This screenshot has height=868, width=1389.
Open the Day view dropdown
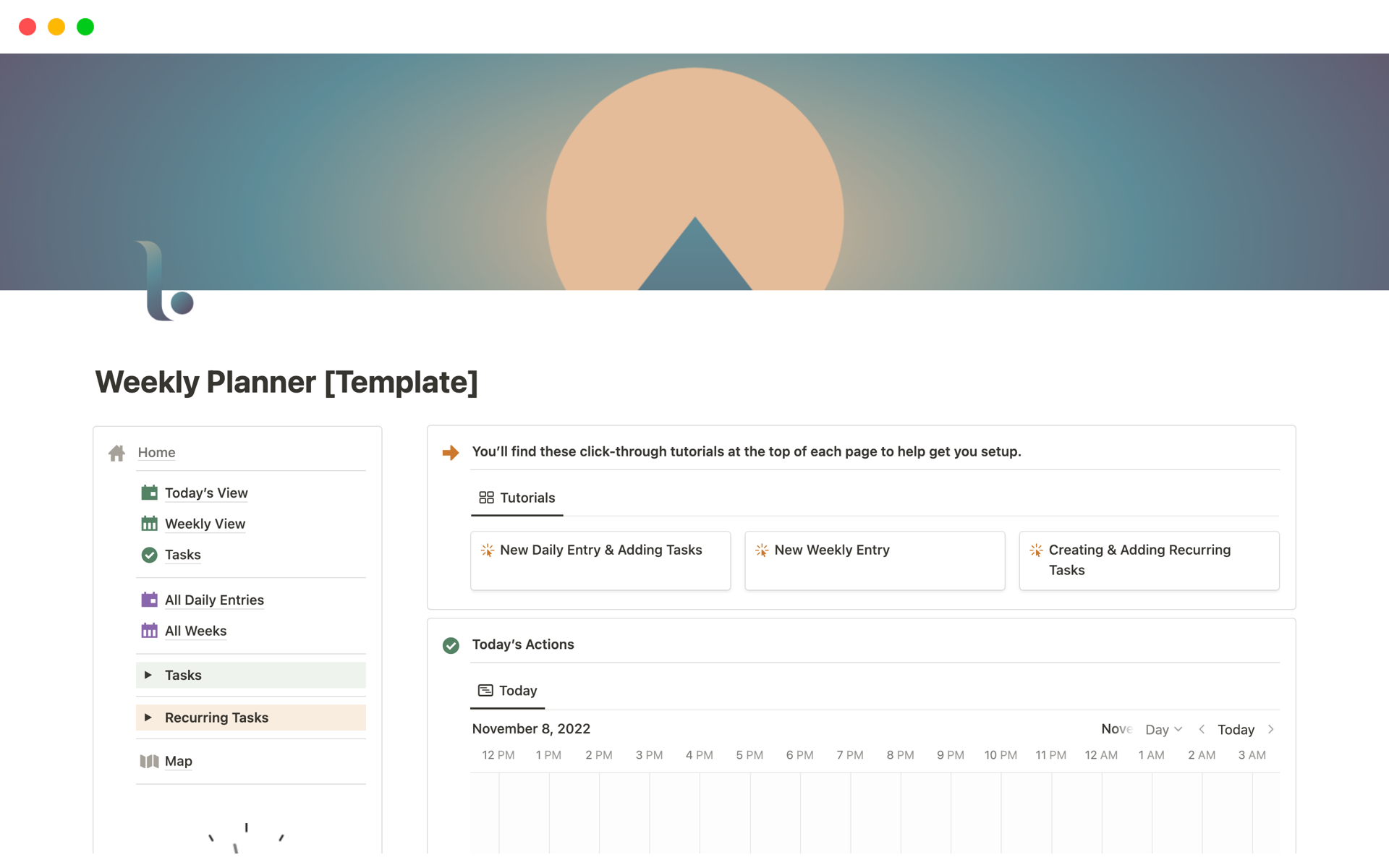click(x=1163, y=729)
